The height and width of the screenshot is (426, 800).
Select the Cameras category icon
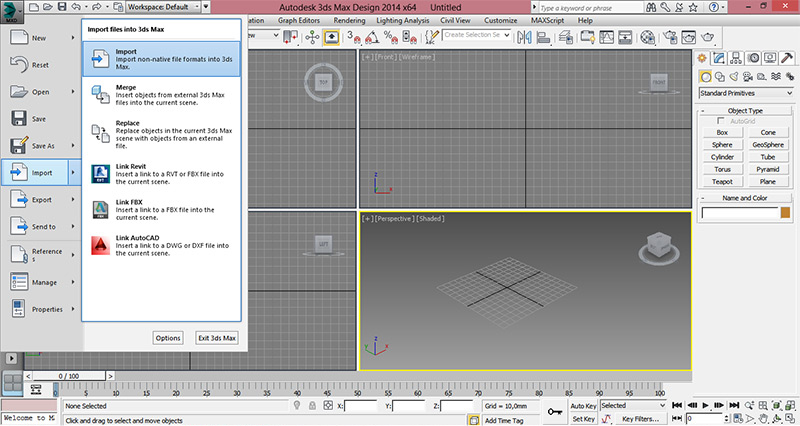tap(747, 77)
